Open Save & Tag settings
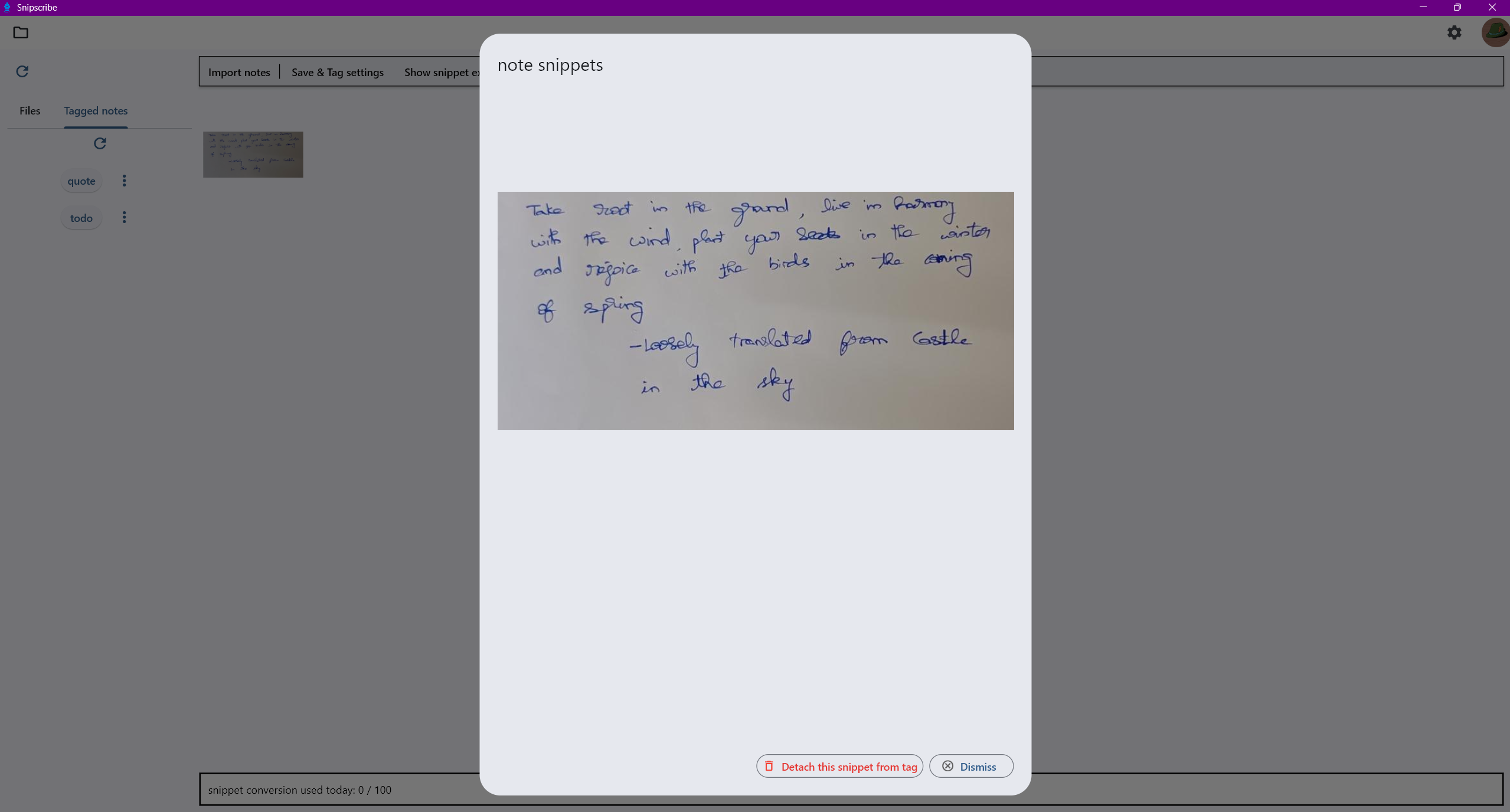1510x812 pixels. click(x=337, y=72)
